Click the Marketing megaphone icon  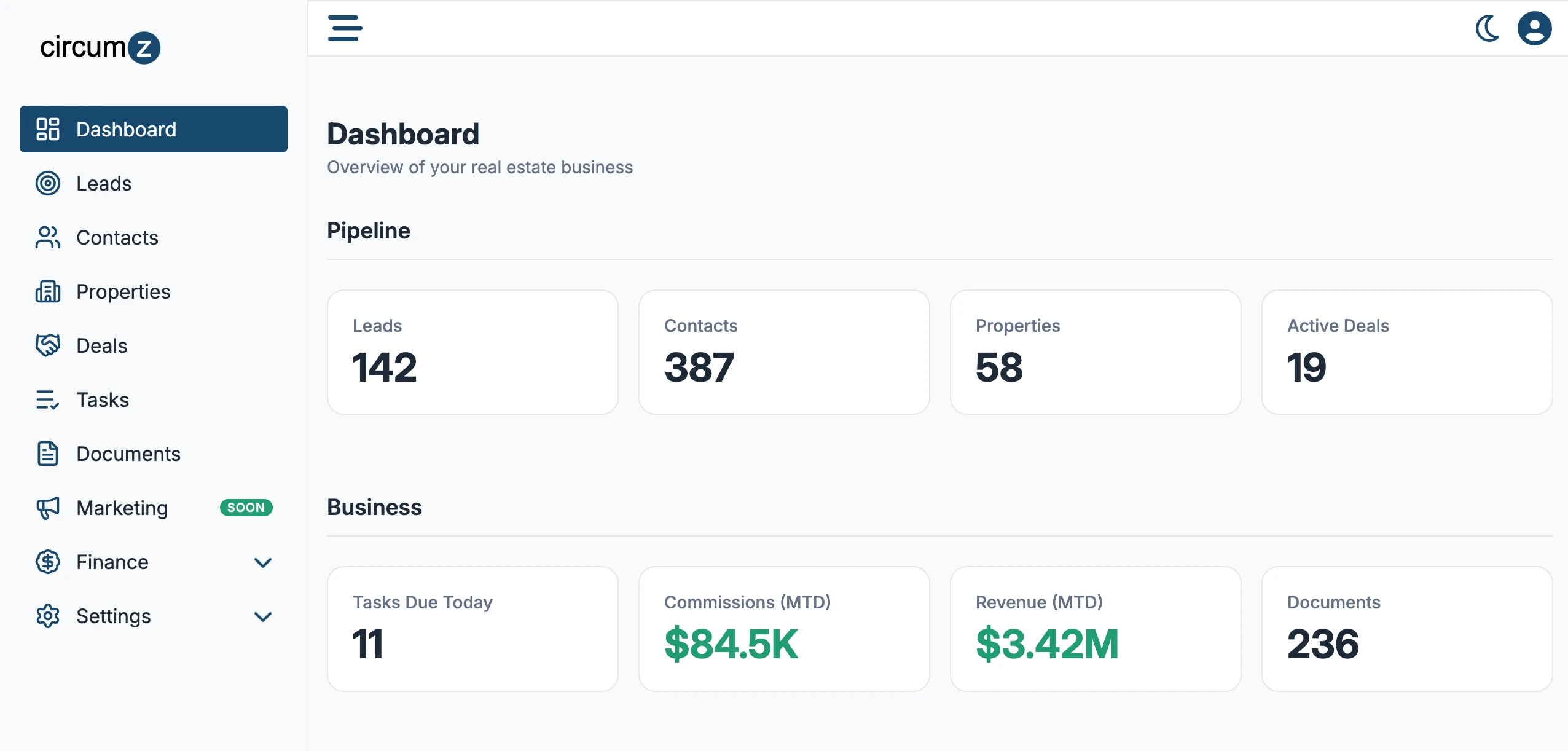48,508
